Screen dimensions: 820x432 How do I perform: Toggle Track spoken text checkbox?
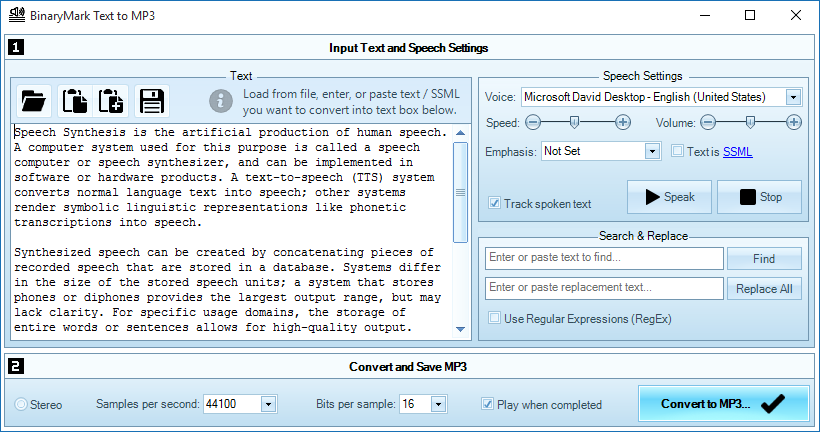(x=494, y=203)
